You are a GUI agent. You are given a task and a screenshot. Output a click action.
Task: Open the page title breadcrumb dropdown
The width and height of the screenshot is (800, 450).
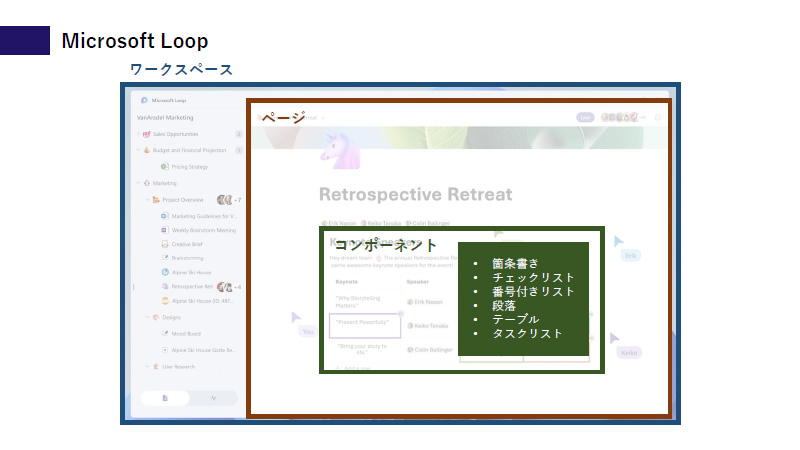tap(322, 118)
